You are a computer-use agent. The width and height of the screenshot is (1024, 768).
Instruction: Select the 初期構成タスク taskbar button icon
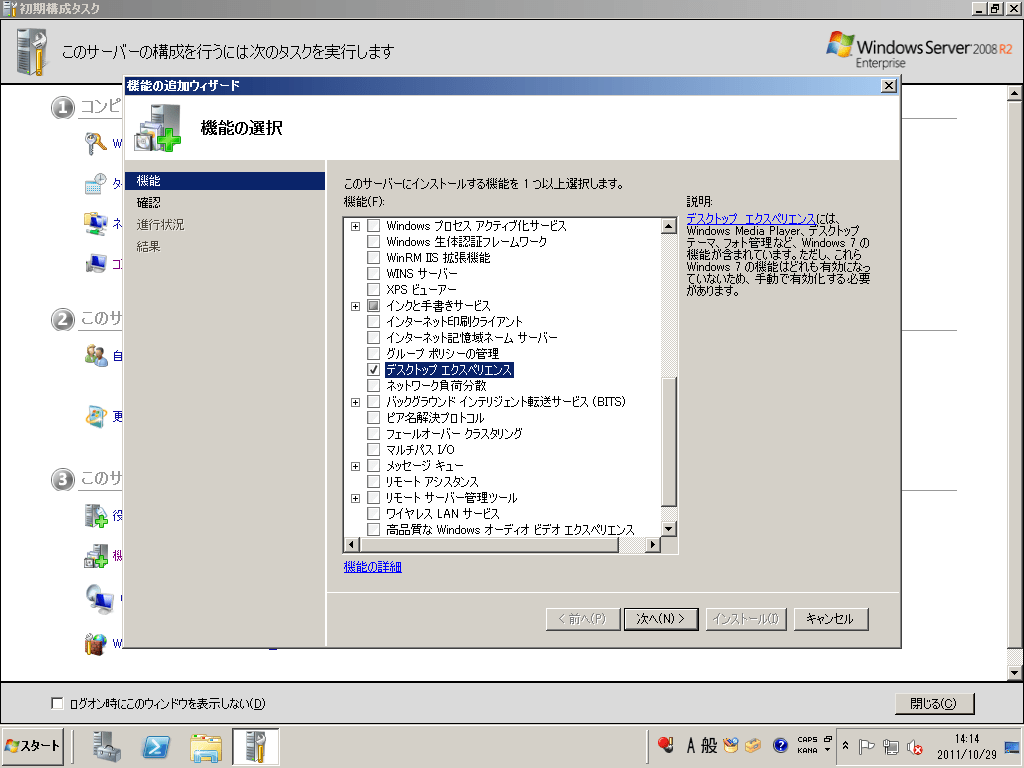pos(255,746)
